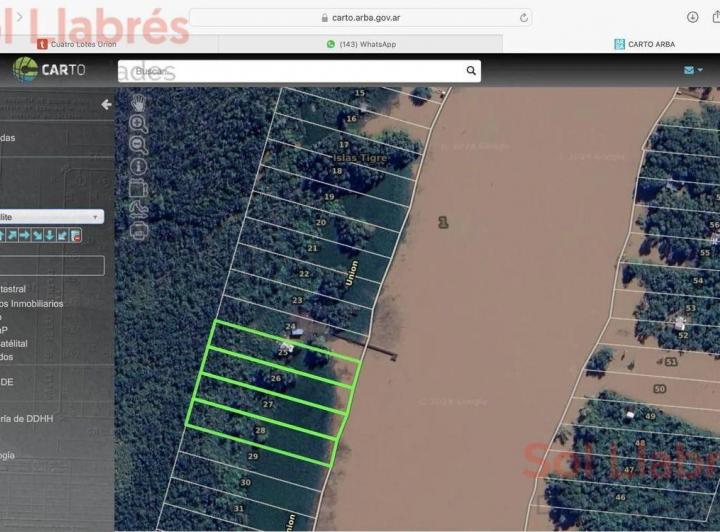Viewport: 720px width, 532px height.
Task: Click the Islas Tigre map label
Action: pyautogui.click(x=360, y=158)
